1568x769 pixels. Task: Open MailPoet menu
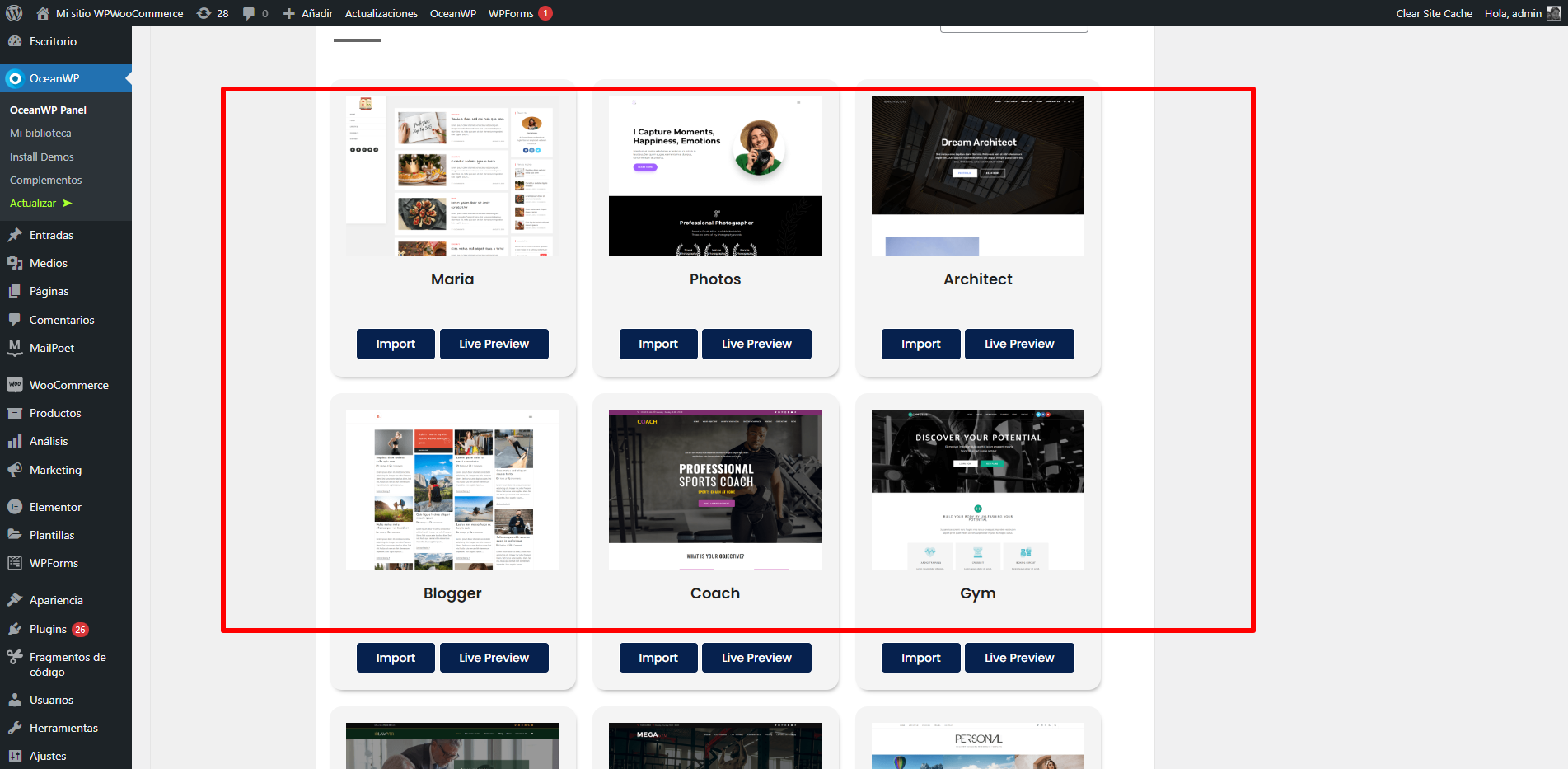coord(66,348)
